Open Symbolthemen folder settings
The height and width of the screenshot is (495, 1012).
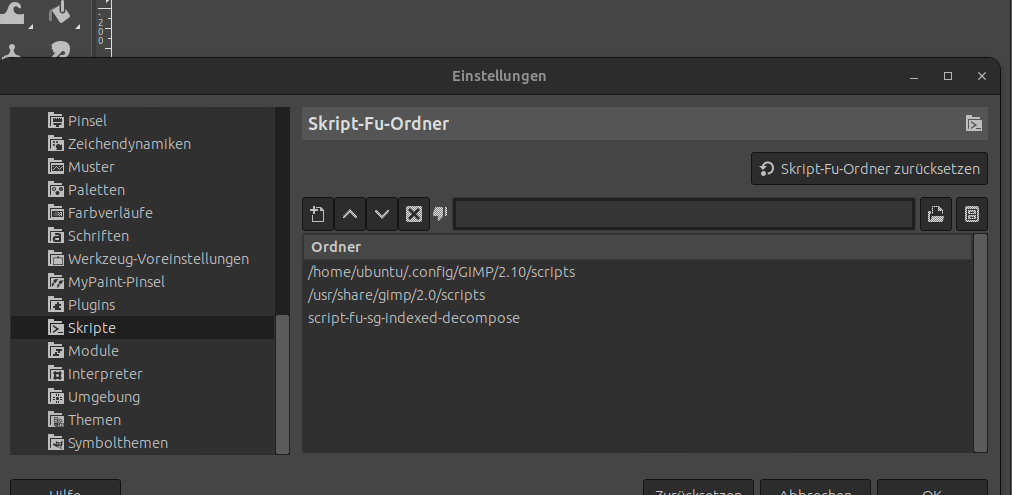coord(117,443)
